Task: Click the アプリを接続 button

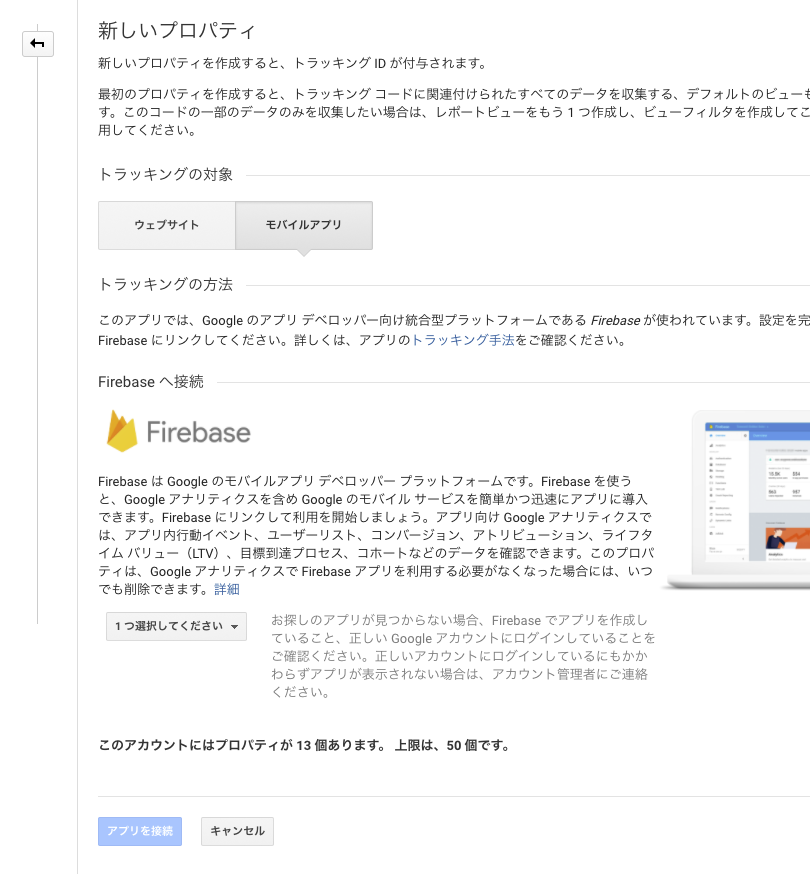Action: [140, 831]
